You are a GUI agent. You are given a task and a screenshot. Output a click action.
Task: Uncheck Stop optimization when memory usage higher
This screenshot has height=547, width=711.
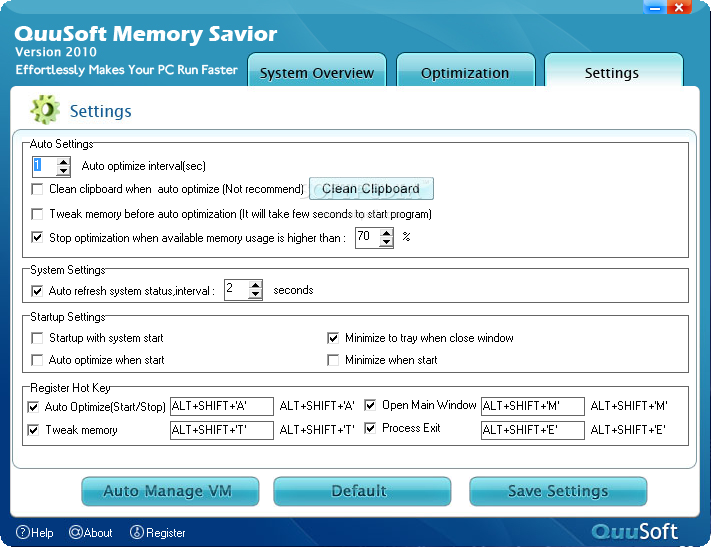pyautogui.click(x=37, y=237)
